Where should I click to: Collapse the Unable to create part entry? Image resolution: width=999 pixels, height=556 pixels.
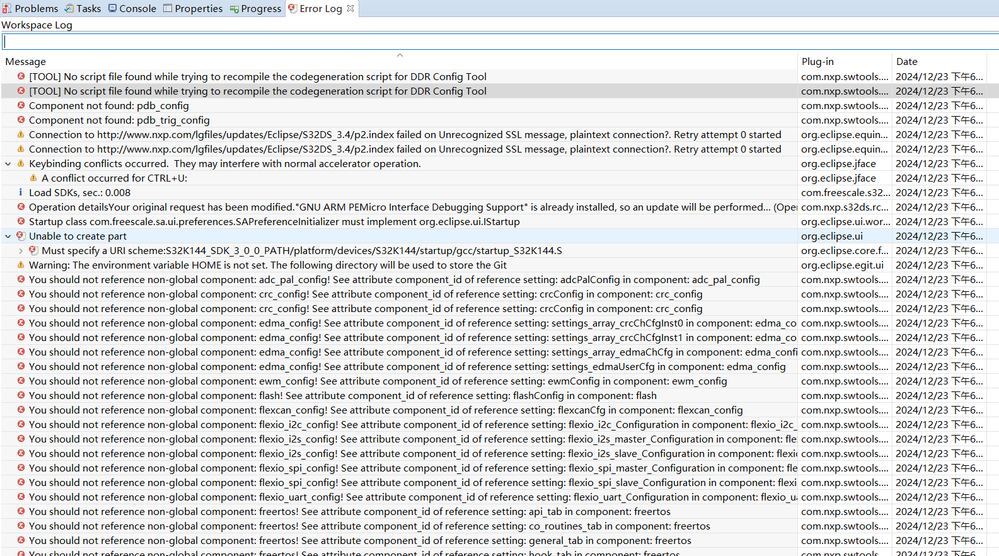[x=8, y=236]
